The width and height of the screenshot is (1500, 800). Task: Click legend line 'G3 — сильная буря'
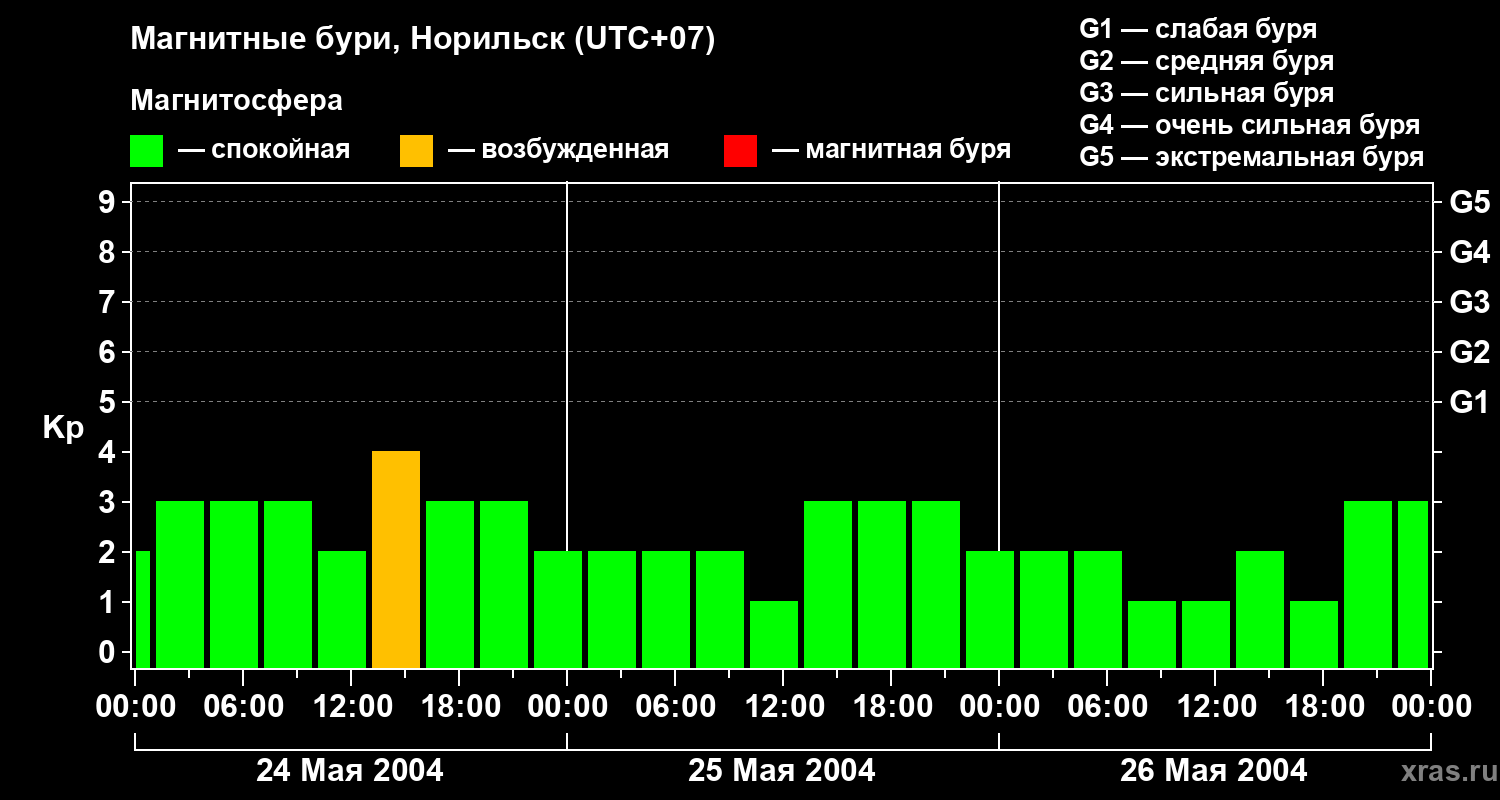pyautogui.click(x=1207, y=93)
